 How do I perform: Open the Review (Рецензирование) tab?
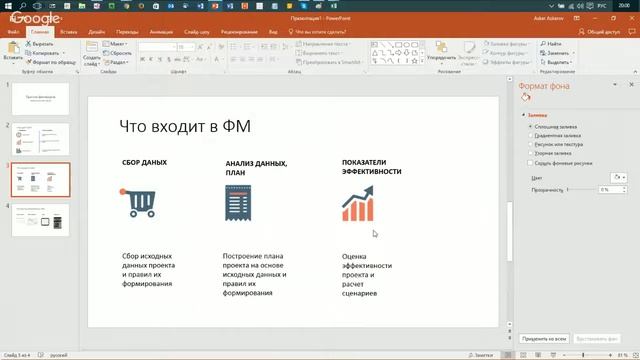tap(239, 32)
